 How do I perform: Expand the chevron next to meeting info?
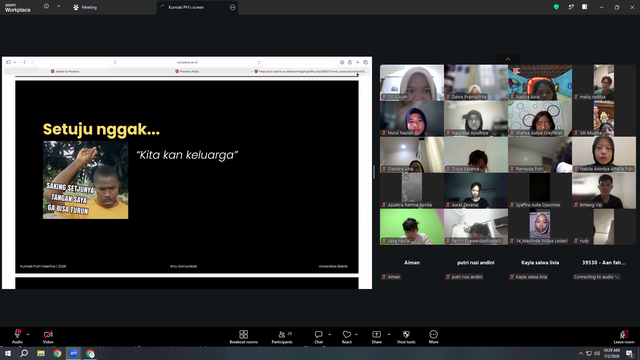58,7
